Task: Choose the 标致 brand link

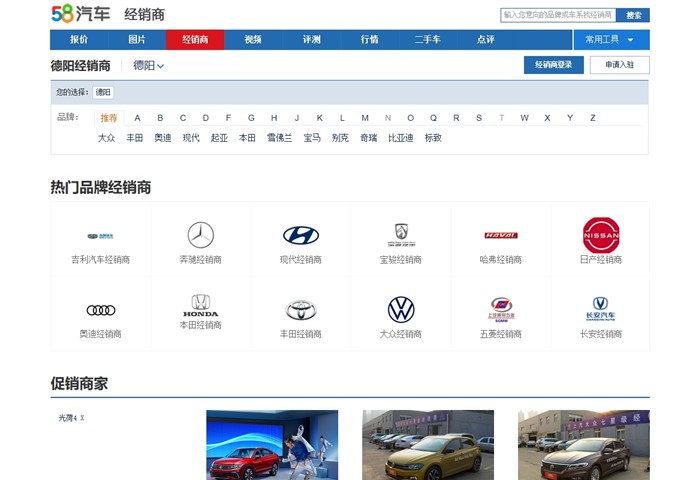Action: click(433, 138)
